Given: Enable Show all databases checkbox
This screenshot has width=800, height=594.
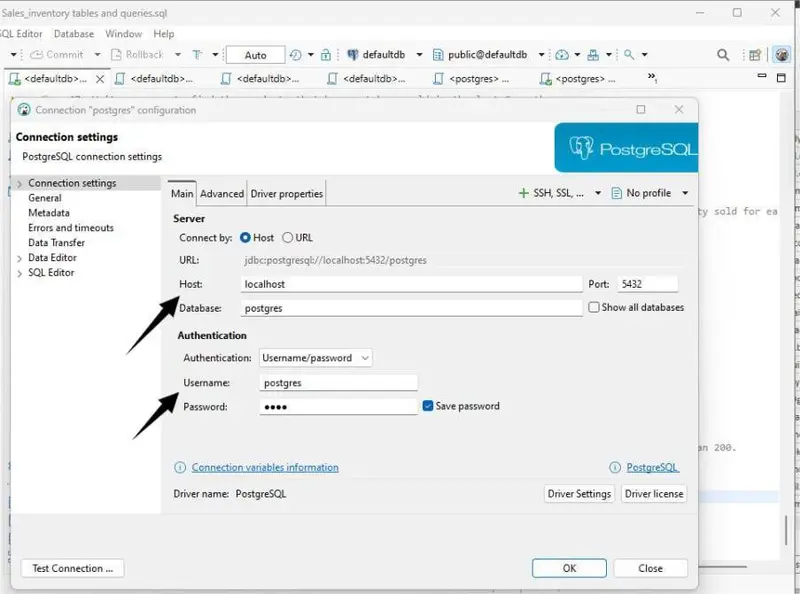Looking at the screenshot, I should 594,307.
